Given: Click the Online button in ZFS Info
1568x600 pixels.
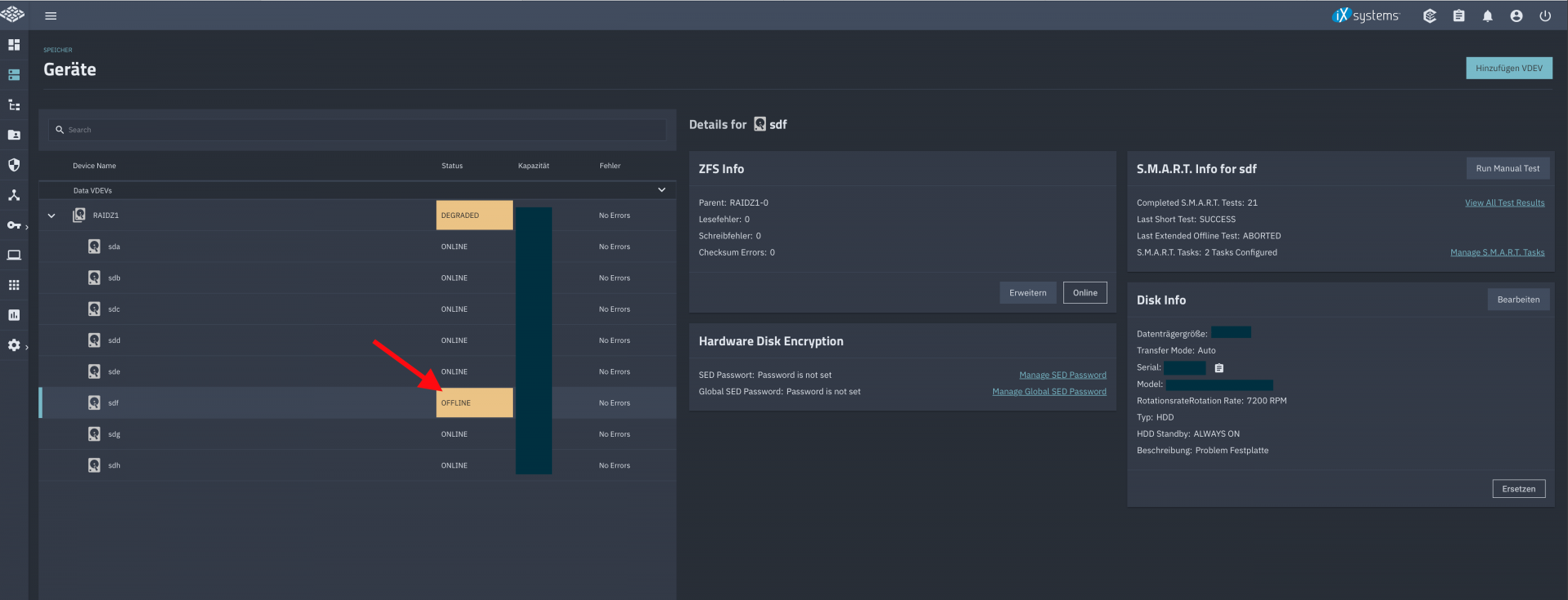Looking at the screenshot, I should point(1085,293).
